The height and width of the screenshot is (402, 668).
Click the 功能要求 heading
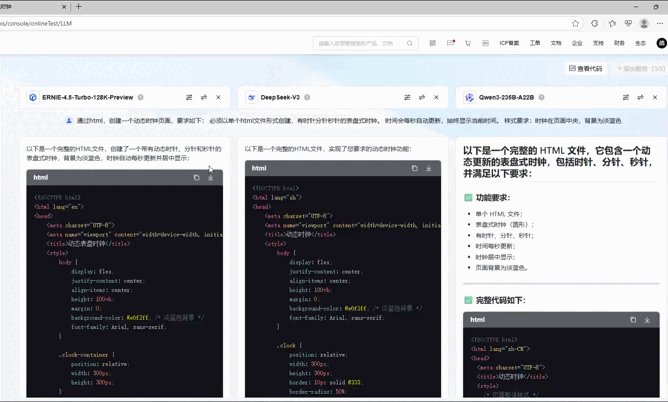493,198
